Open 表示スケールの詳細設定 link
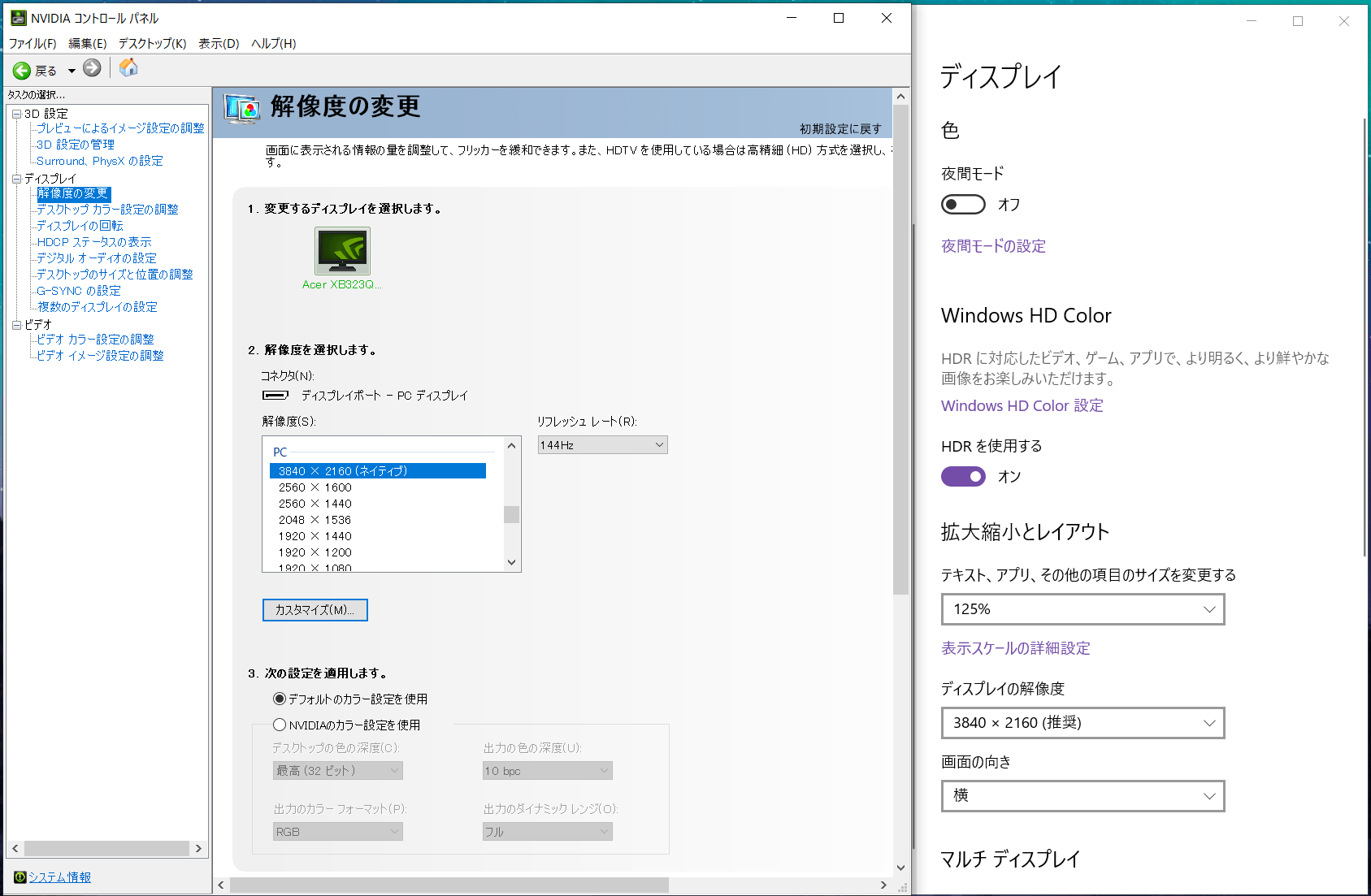The height and width of the screenshot is (896, 1371). 1016,648
